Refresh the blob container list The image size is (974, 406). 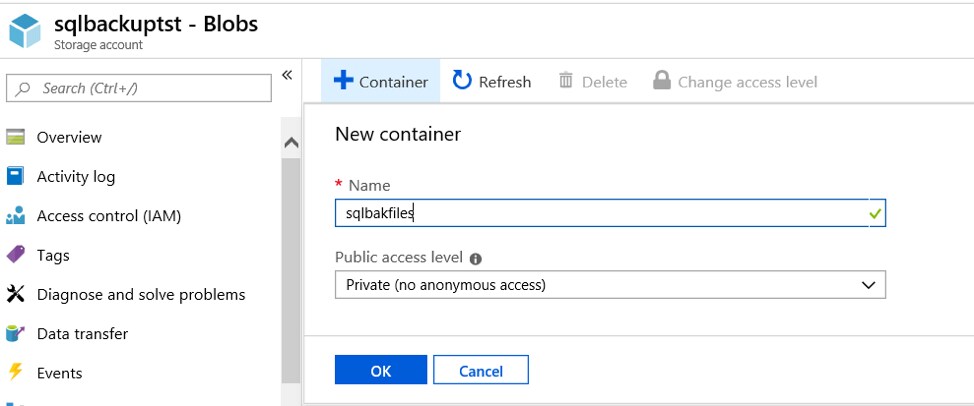492,82
